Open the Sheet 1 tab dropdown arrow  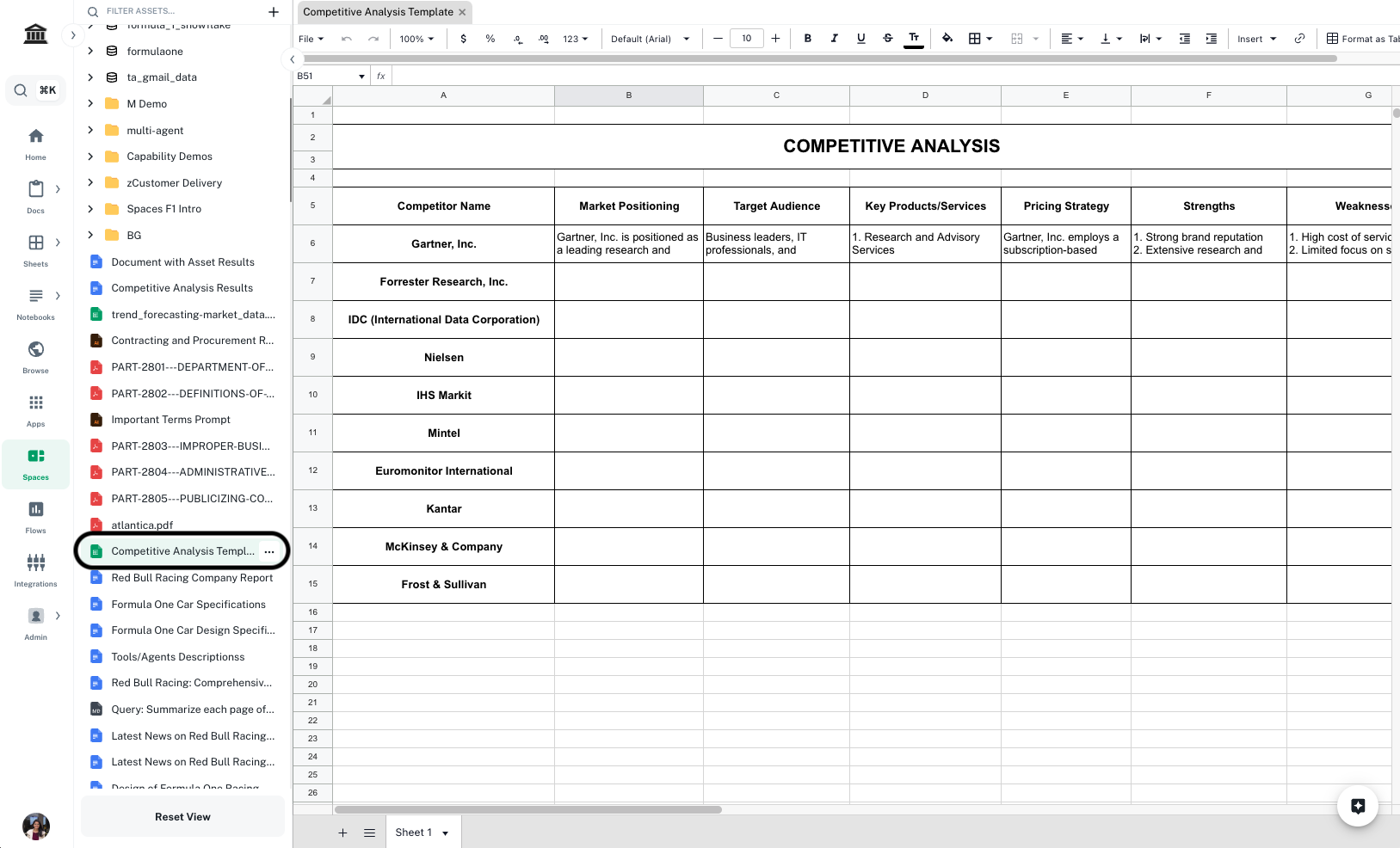pos(446,833)
